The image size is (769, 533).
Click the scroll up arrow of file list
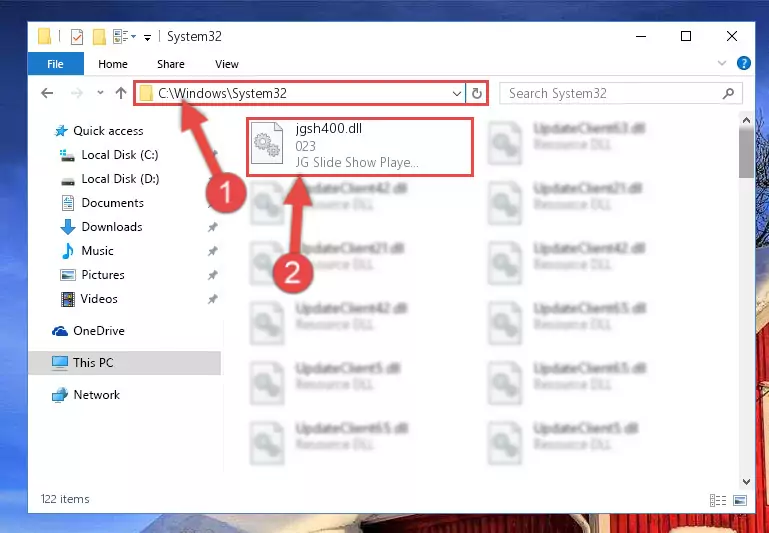click(x=746, y=121)
